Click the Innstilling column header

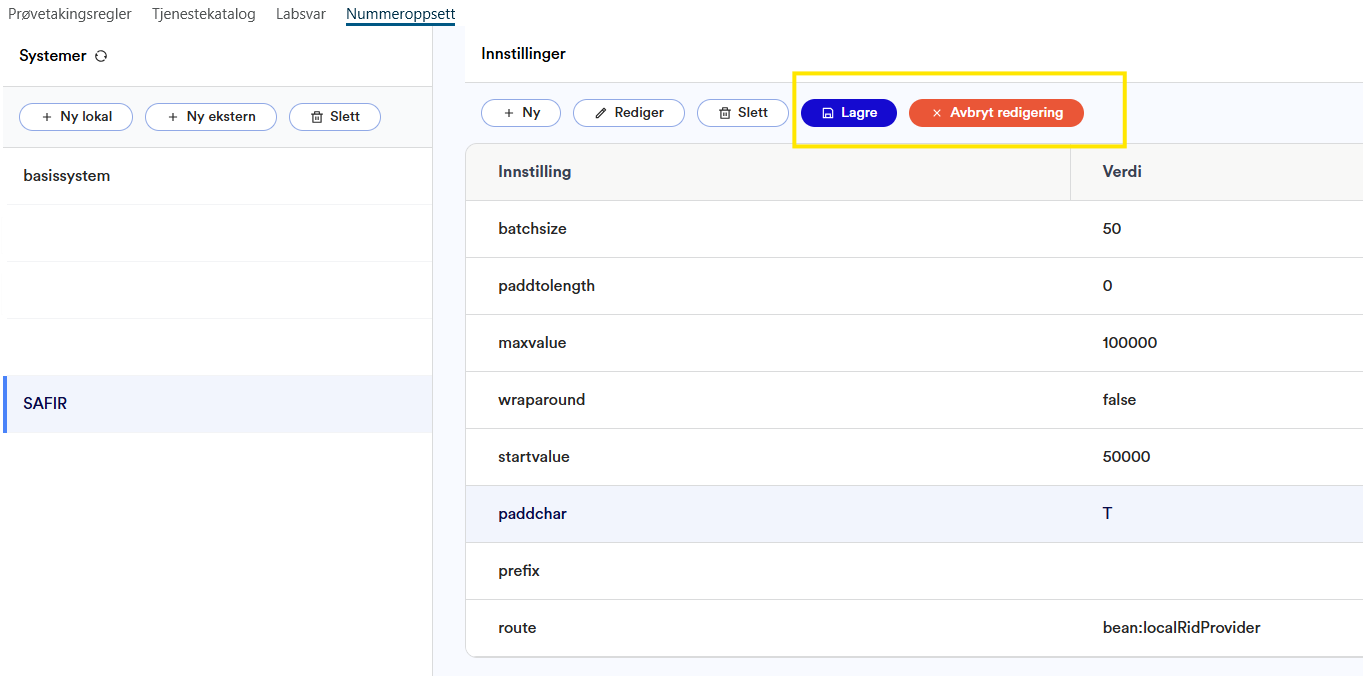coord(535,172)
